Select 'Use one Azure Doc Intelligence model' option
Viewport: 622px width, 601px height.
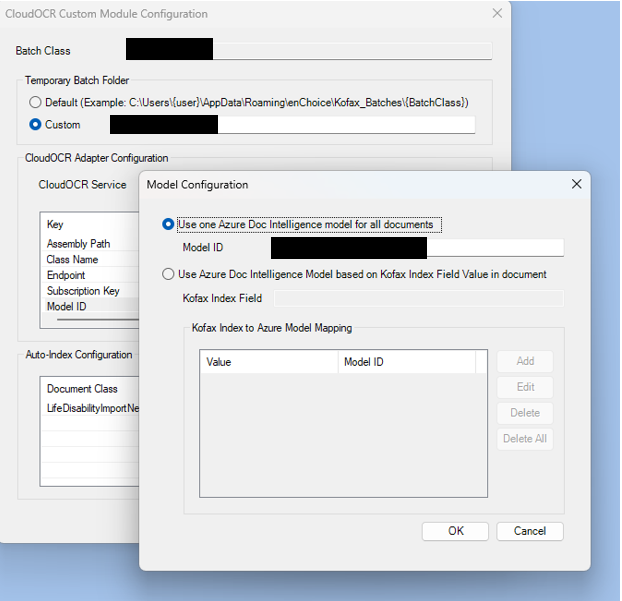[x=168, y=225]
